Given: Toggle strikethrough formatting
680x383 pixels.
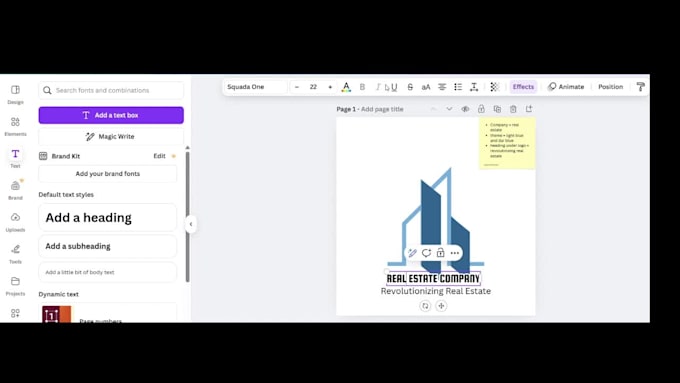Looking at the screenshot, I should (410, 87).
